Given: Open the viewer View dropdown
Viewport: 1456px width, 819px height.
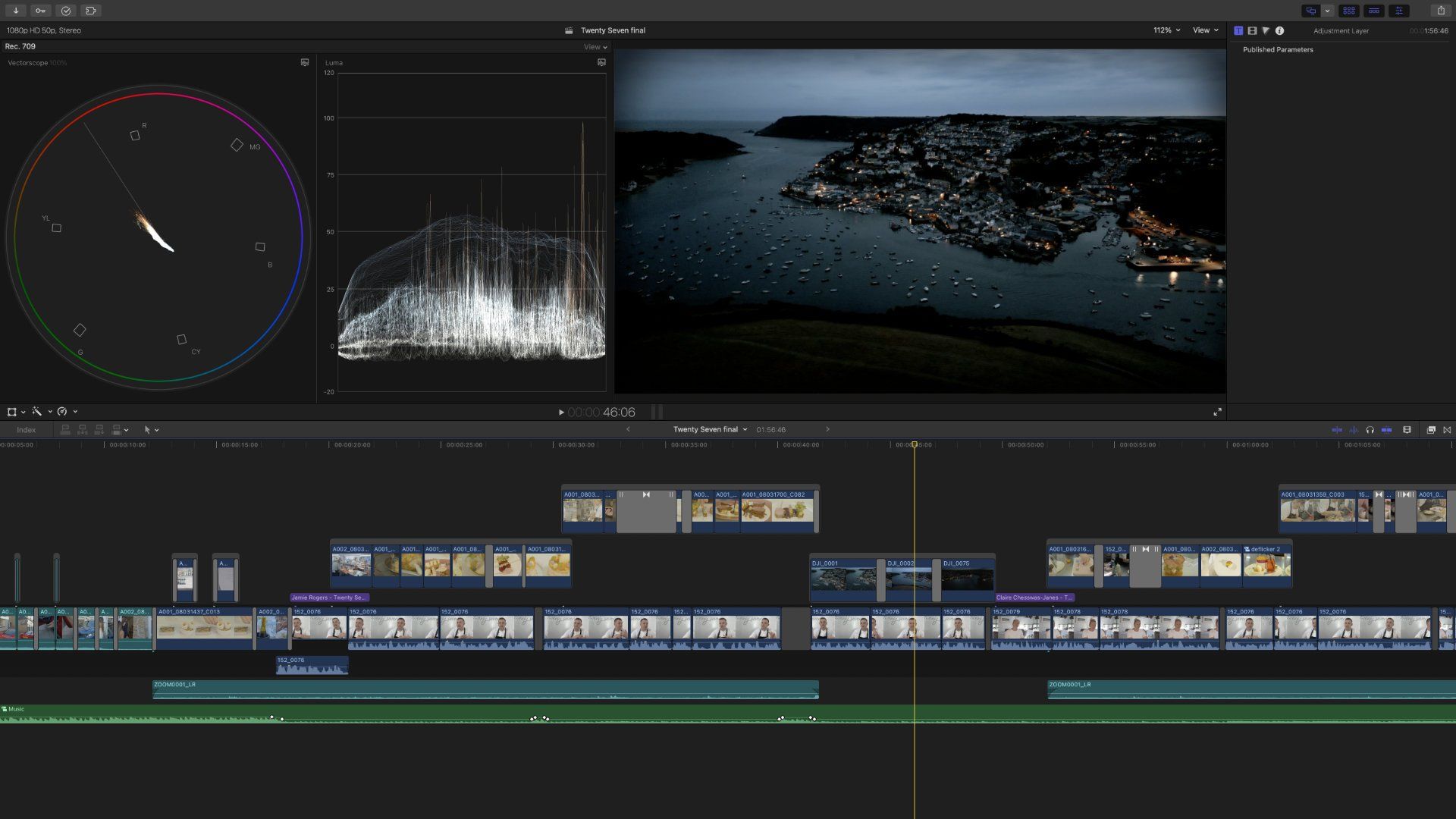Looking at the screenshot, I should [1203, 30].
